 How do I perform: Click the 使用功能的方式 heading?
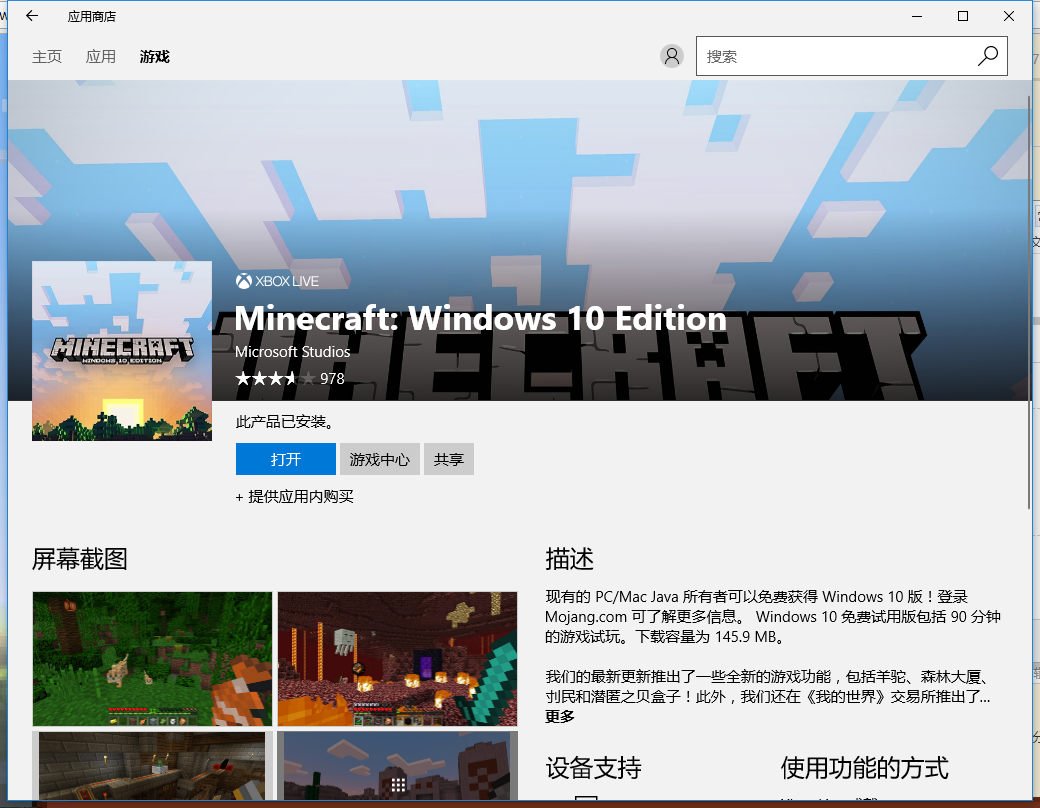point(864,768)
